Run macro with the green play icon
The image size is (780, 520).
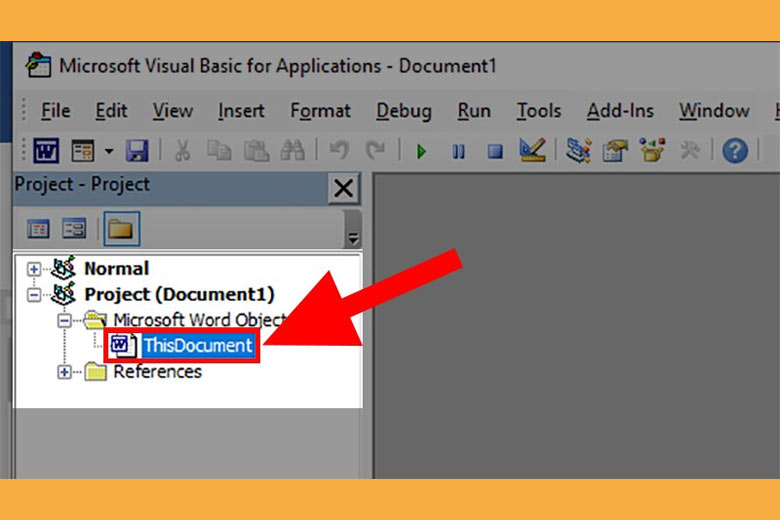[x=421, y=151]
